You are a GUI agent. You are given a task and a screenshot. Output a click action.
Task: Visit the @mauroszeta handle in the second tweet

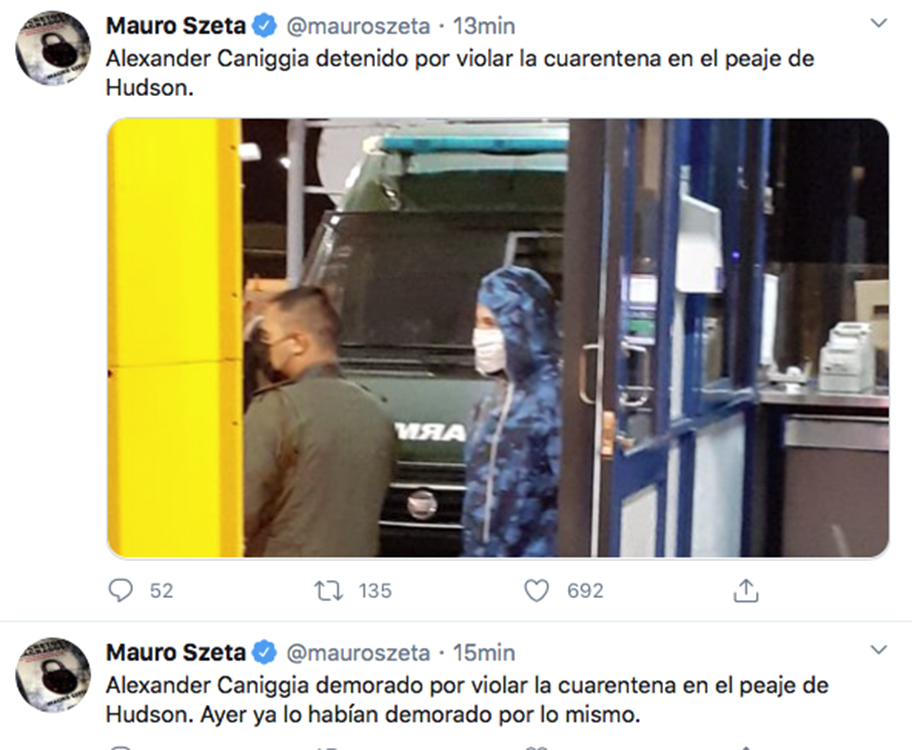[358, 653]
